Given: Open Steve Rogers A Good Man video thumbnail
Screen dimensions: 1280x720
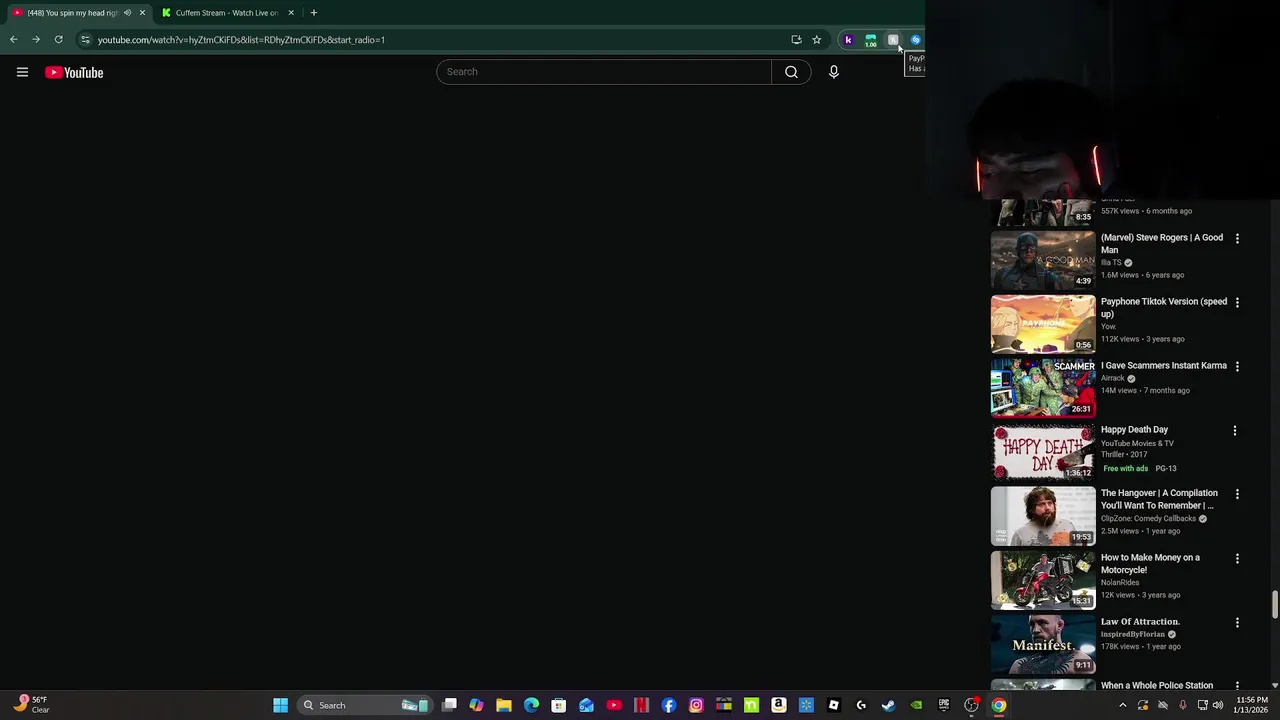Looking at the screenshot, I should pos(1043,259).
